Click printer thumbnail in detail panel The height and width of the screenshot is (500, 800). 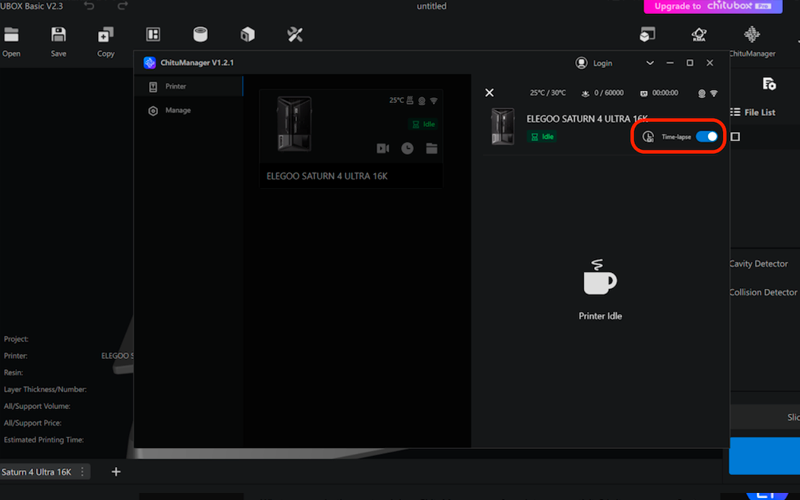pos(503,126)
